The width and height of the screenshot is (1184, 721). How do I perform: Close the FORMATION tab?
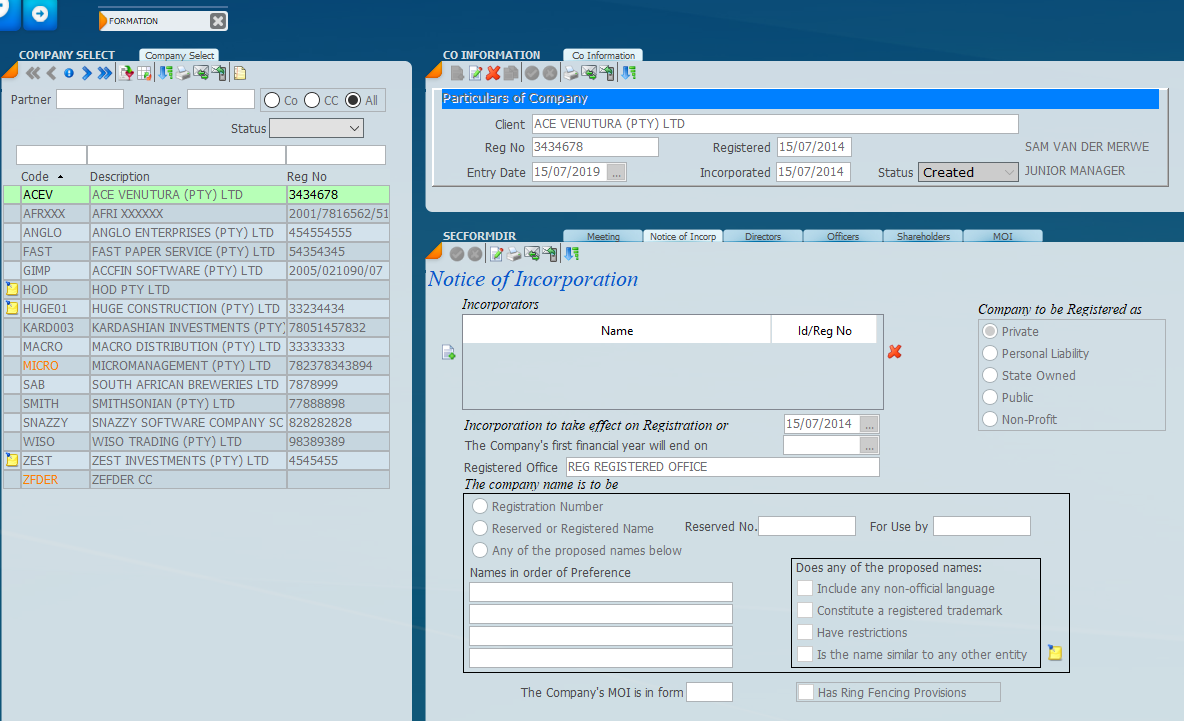218,21
